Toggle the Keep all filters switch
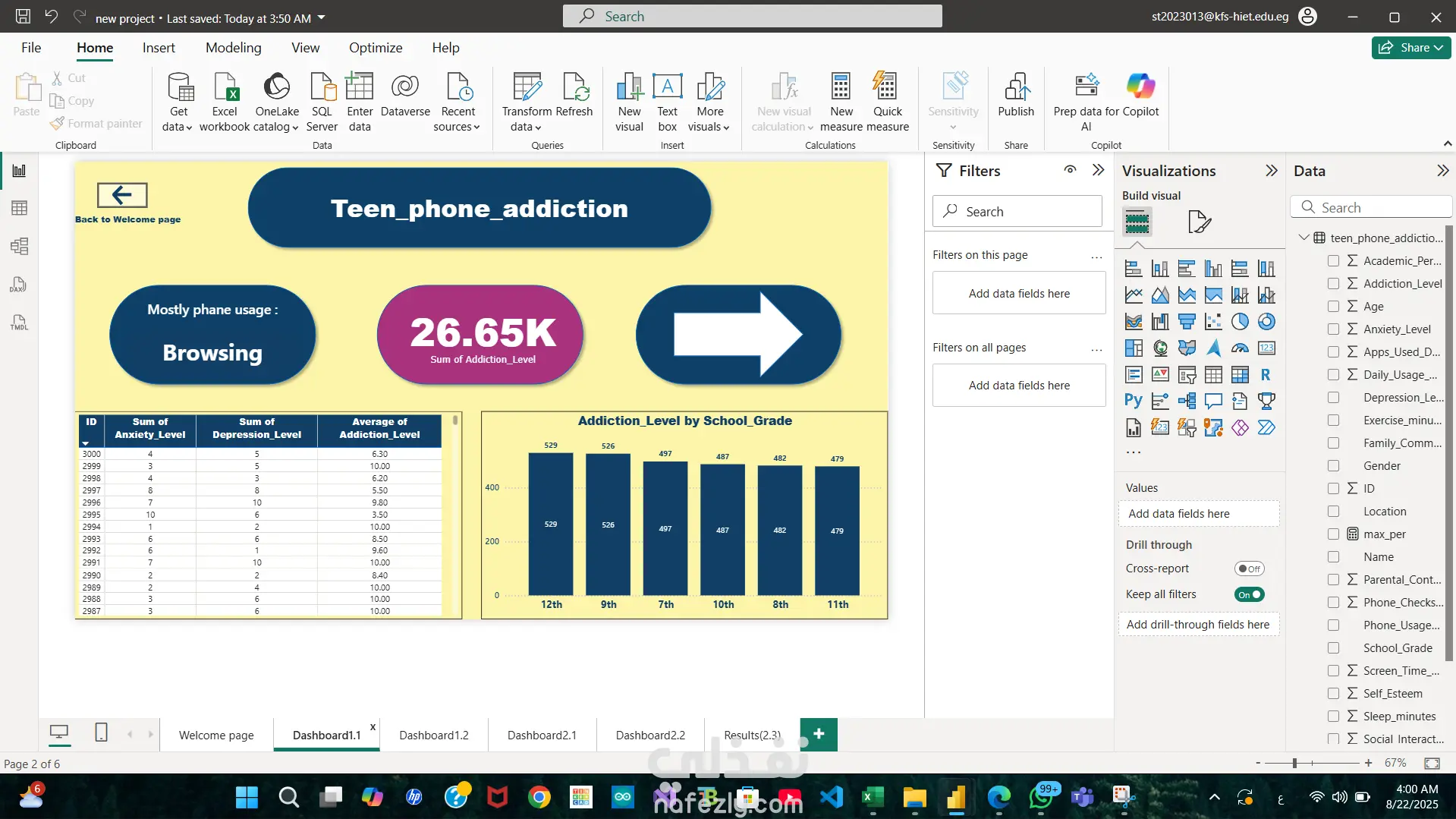The width and height of the screenshot is (1456, 819). [x=1249, y=594]
